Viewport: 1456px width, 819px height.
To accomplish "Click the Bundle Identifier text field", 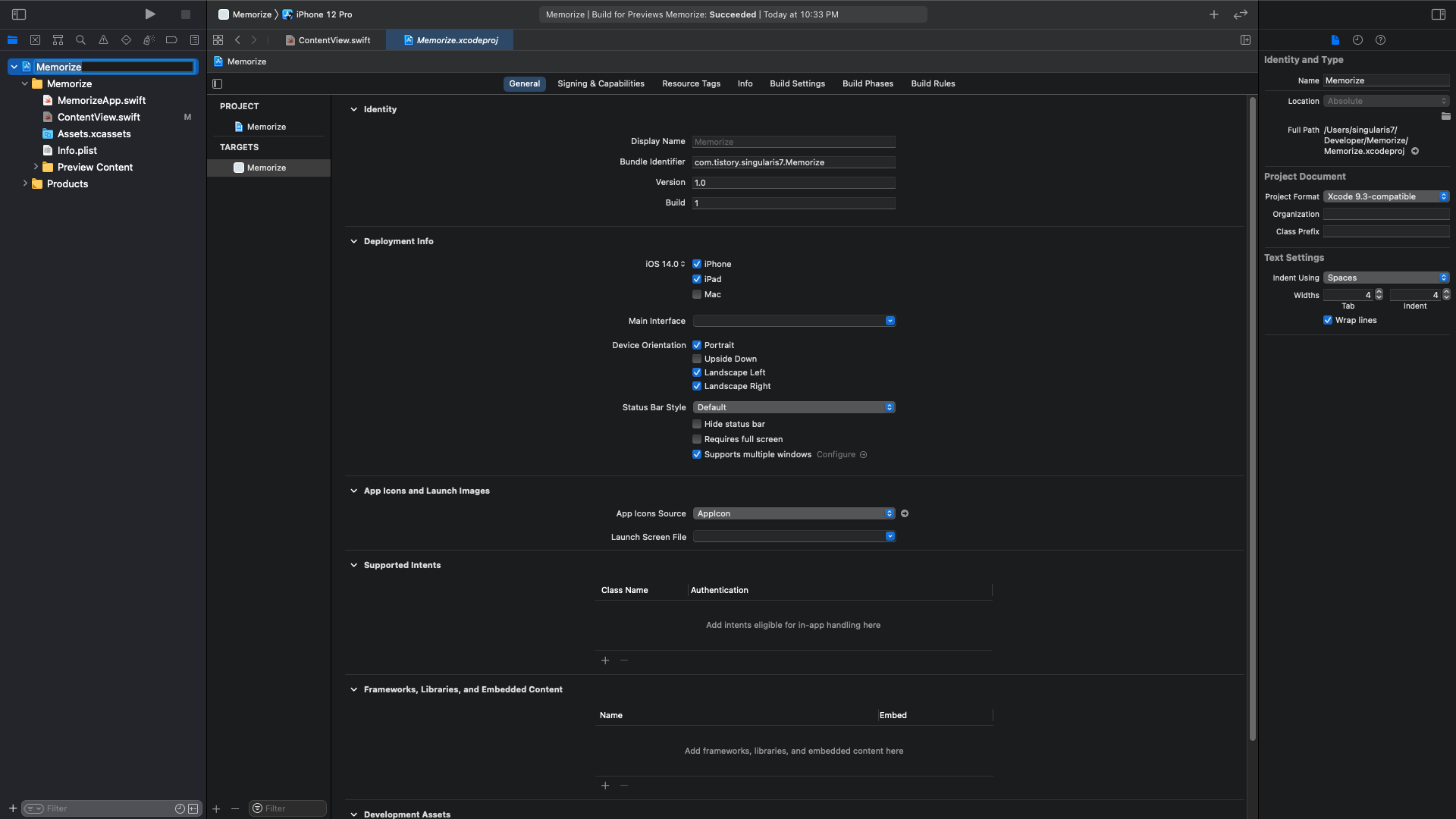I will tap(793, 163).
